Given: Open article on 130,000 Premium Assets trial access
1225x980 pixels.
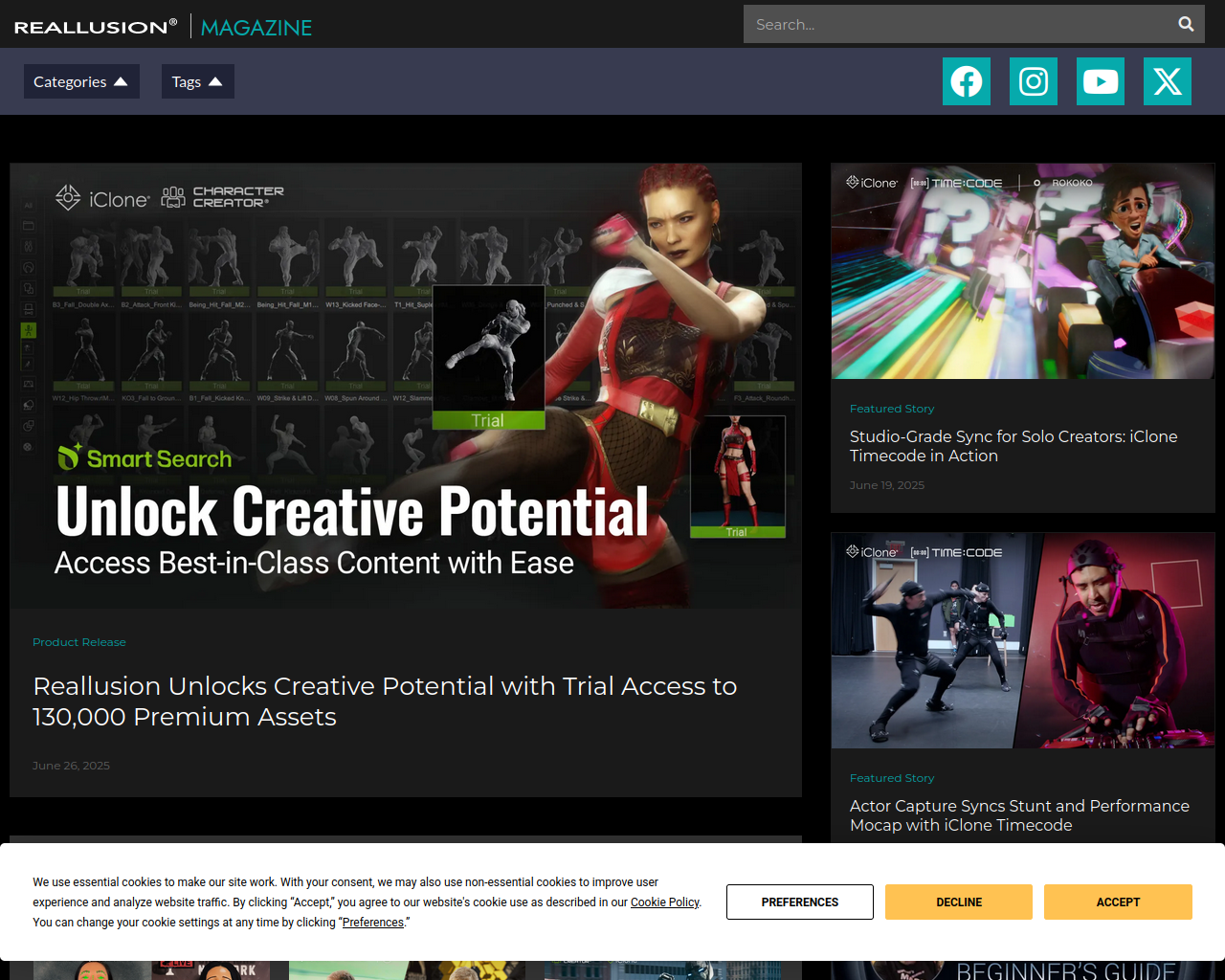Looking at the screenshot, I should pyautogui.click(x=385, y=702).
